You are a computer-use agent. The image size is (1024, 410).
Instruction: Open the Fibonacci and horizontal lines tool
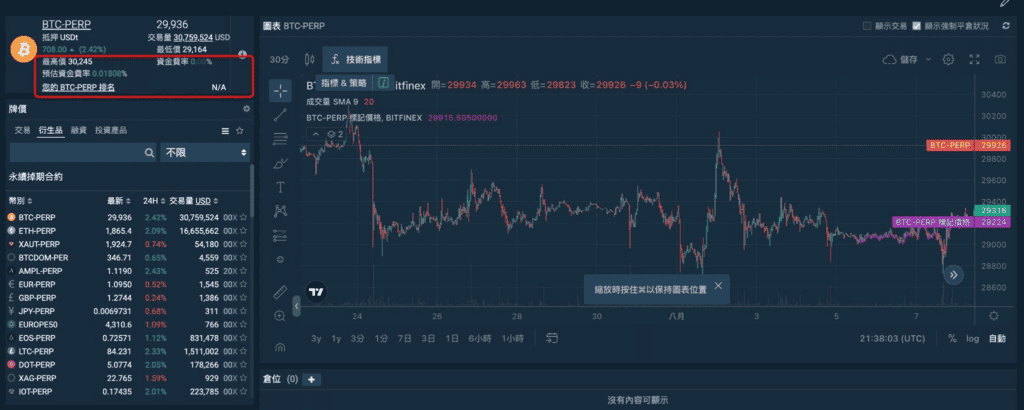(280, 138)
